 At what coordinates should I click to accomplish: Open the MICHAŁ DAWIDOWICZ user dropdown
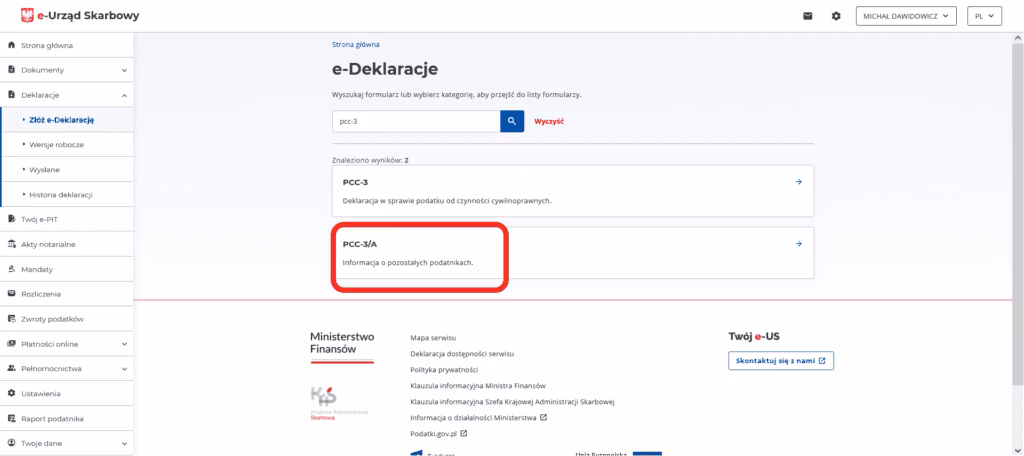(x=906, y=16)
